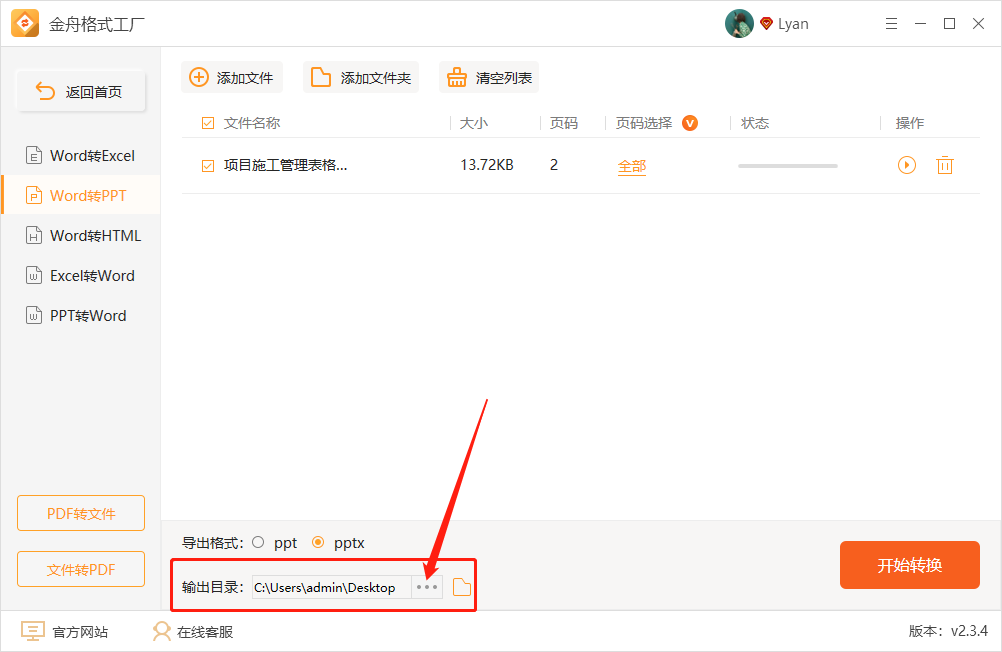
Task: Switch to Word转HTML mode
Action: pyautogui.click(x=81, y=236)
